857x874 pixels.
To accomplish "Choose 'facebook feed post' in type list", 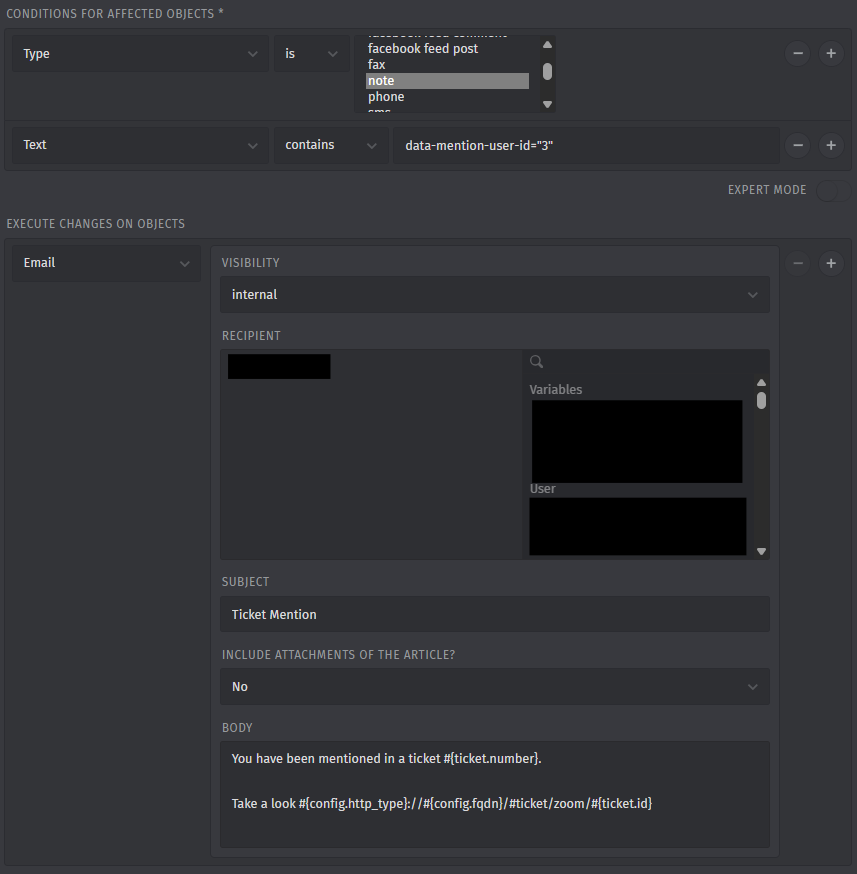I will [x=423, y=49].
